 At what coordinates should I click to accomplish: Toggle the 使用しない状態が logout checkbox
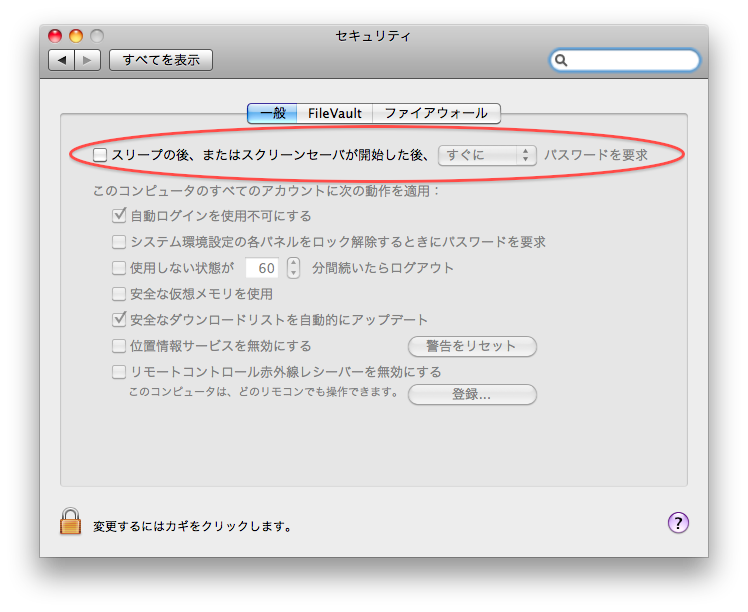[119, 268]
